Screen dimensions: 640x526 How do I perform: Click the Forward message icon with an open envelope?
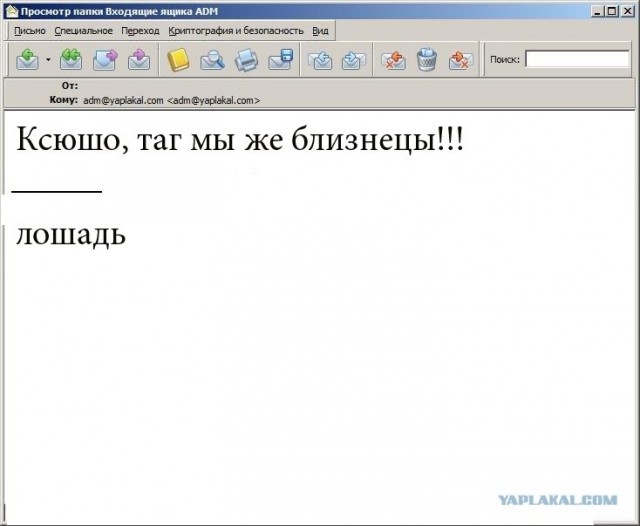(105, 60)
